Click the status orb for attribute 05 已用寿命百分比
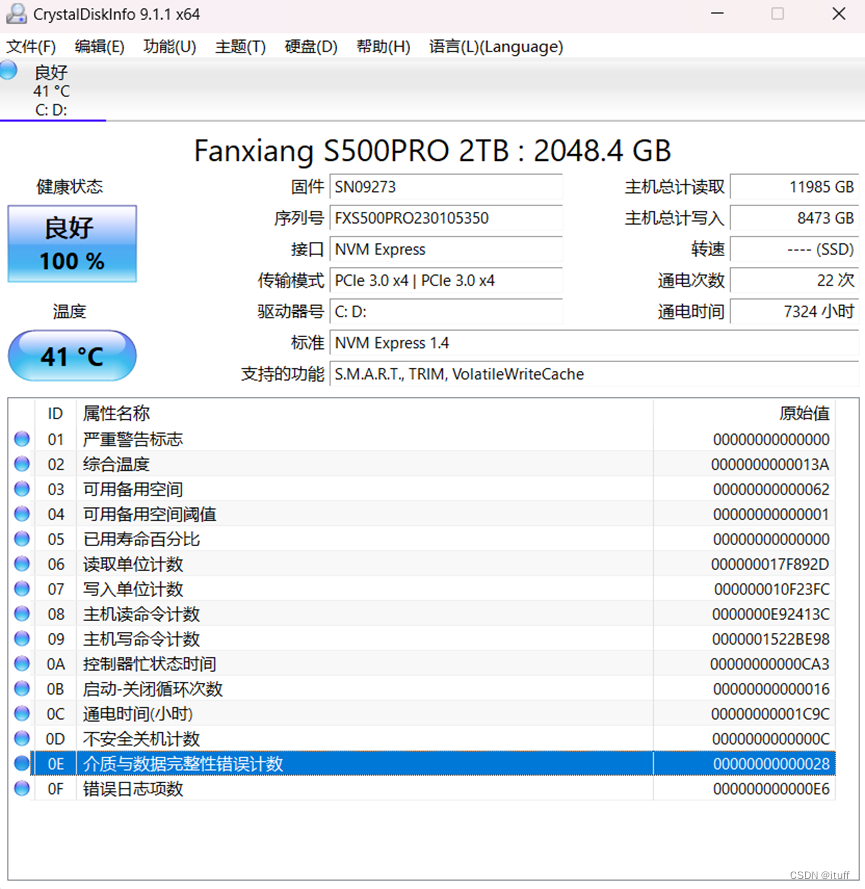This screenshot has height=889, width=865. coord(22,539)
